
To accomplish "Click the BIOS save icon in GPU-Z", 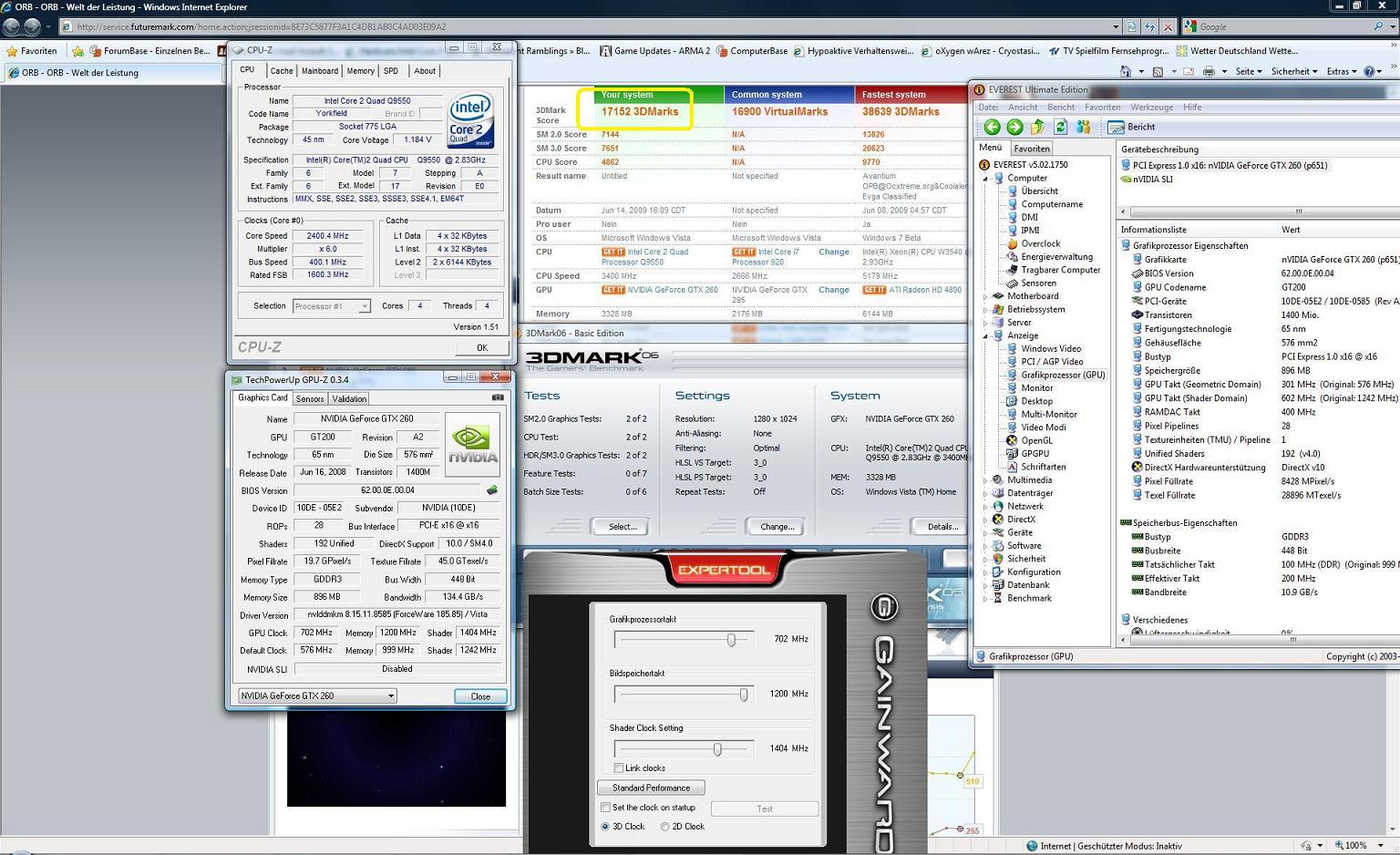I will (x=492, y=490).
